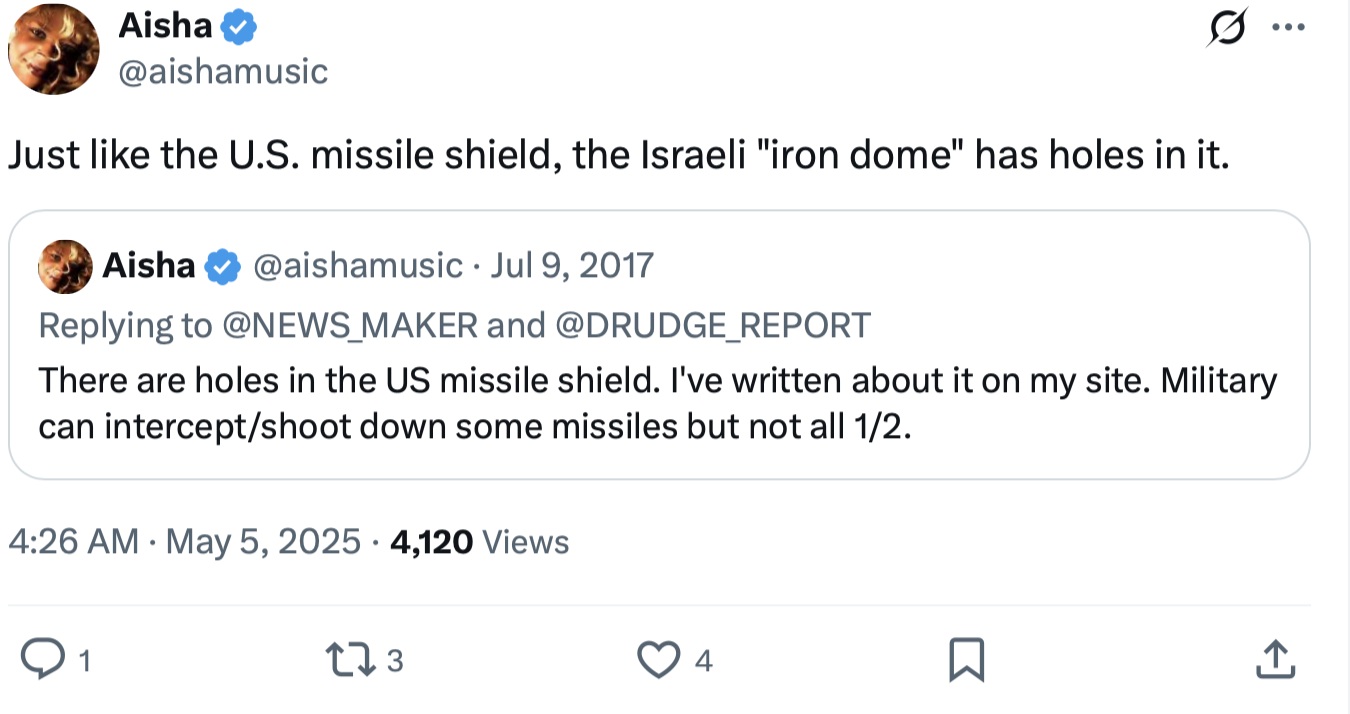Click the verified badge in quoted tweet

[x=222, y=266]
